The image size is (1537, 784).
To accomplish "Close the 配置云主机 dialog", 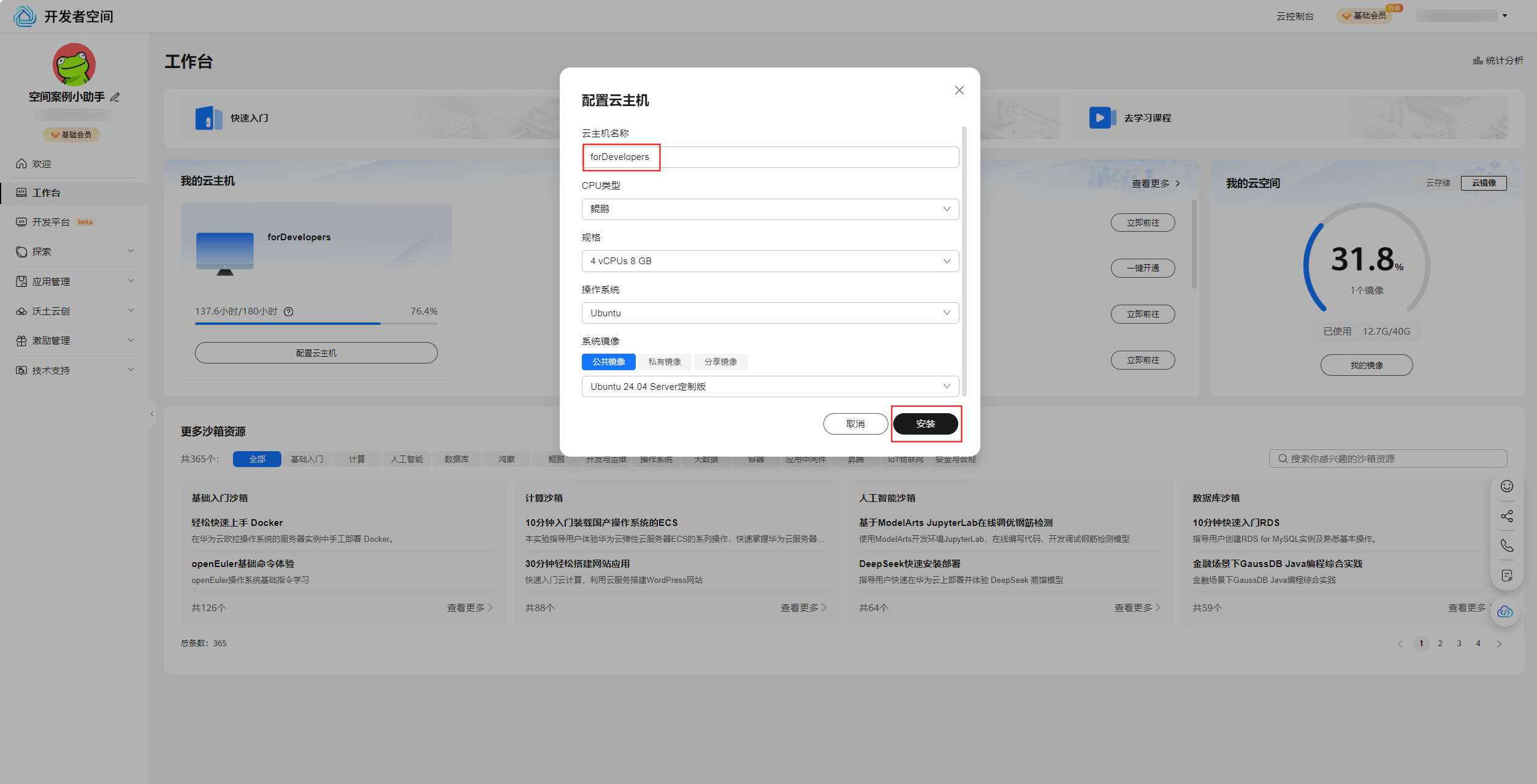I will [x=959, y=90].
